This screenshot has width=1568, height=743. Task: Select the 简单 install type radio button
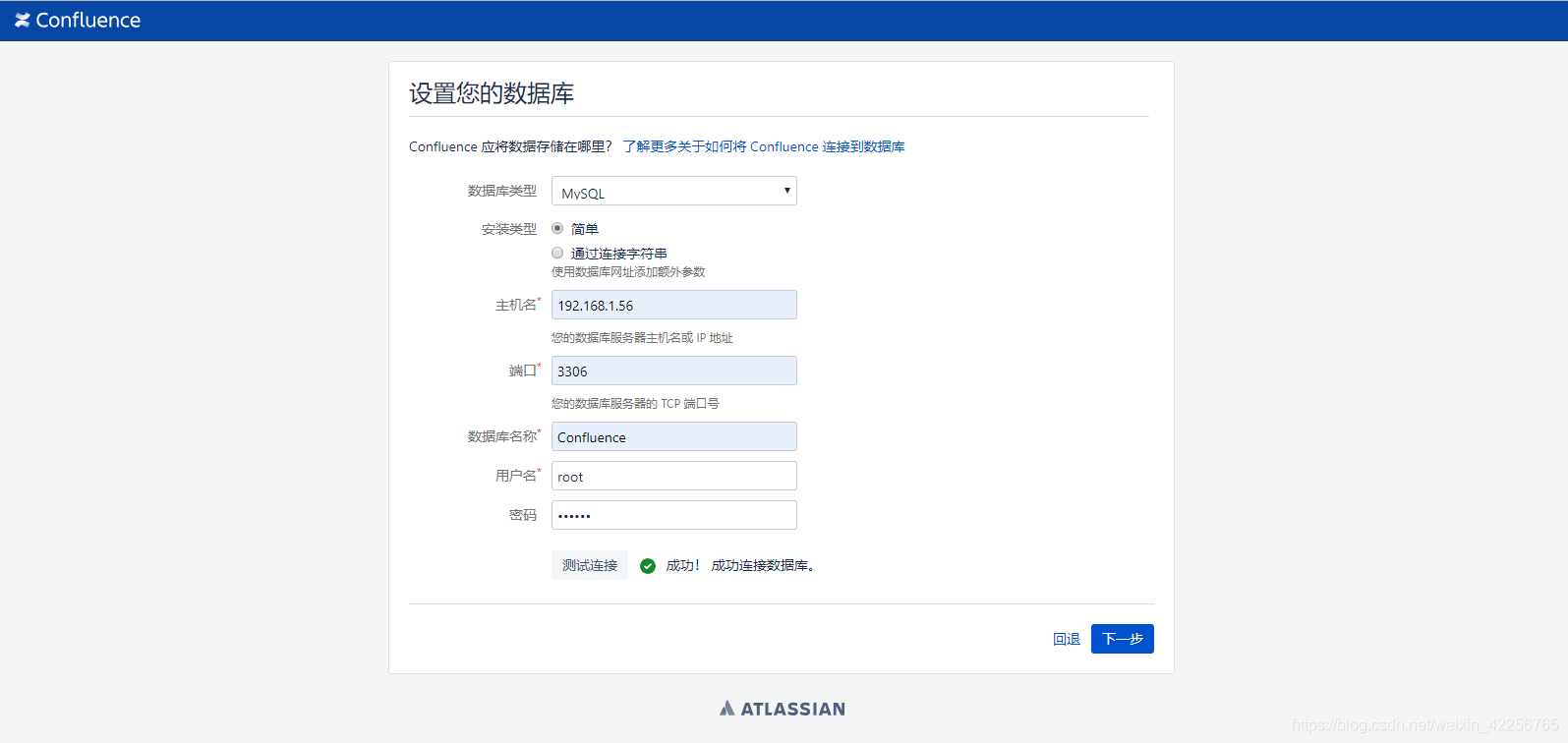(557, 228)
